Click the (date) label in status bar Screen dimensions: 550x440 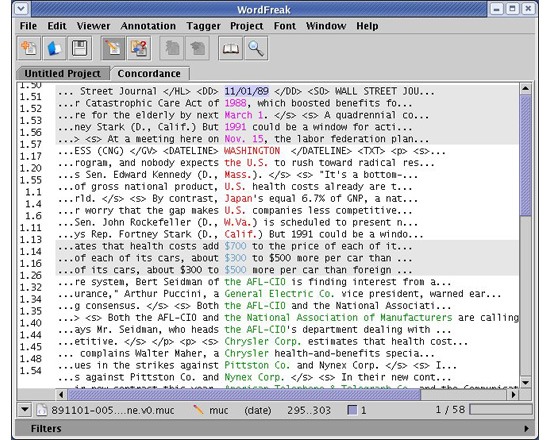pyautogui.click(x=258, y=410)
